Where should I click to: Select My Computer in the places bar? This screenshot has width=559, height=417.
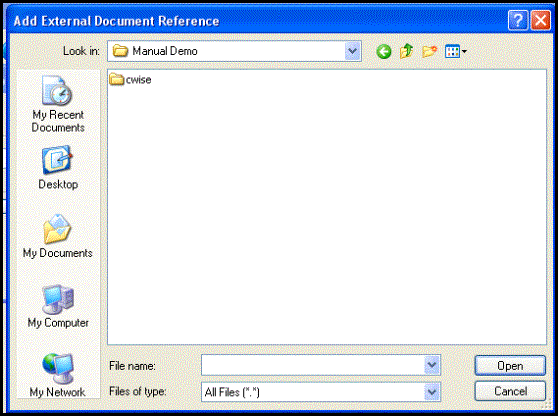click(58, 306)
